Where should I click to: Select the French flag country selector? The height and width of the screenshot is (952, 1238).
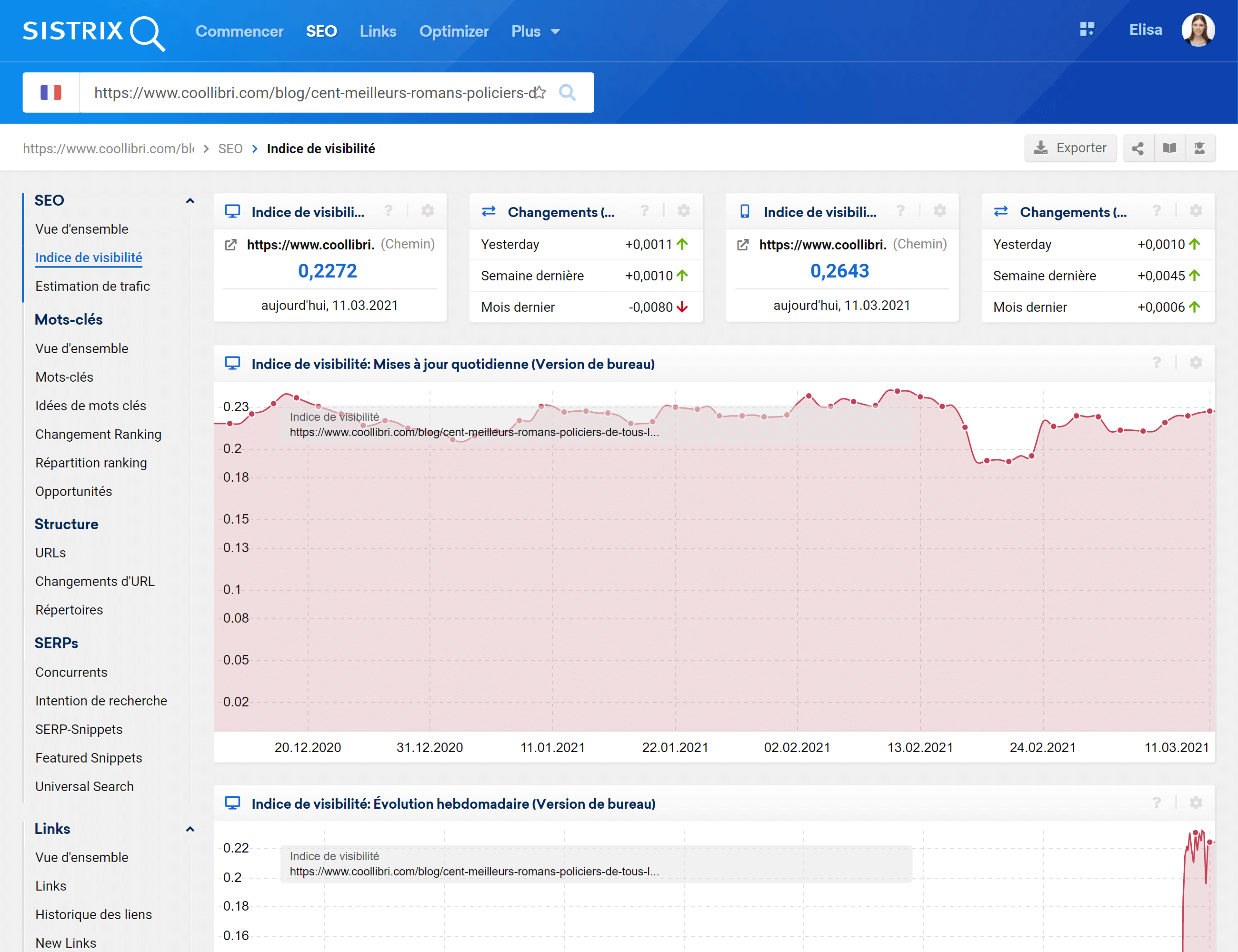[x=51, y=92]
